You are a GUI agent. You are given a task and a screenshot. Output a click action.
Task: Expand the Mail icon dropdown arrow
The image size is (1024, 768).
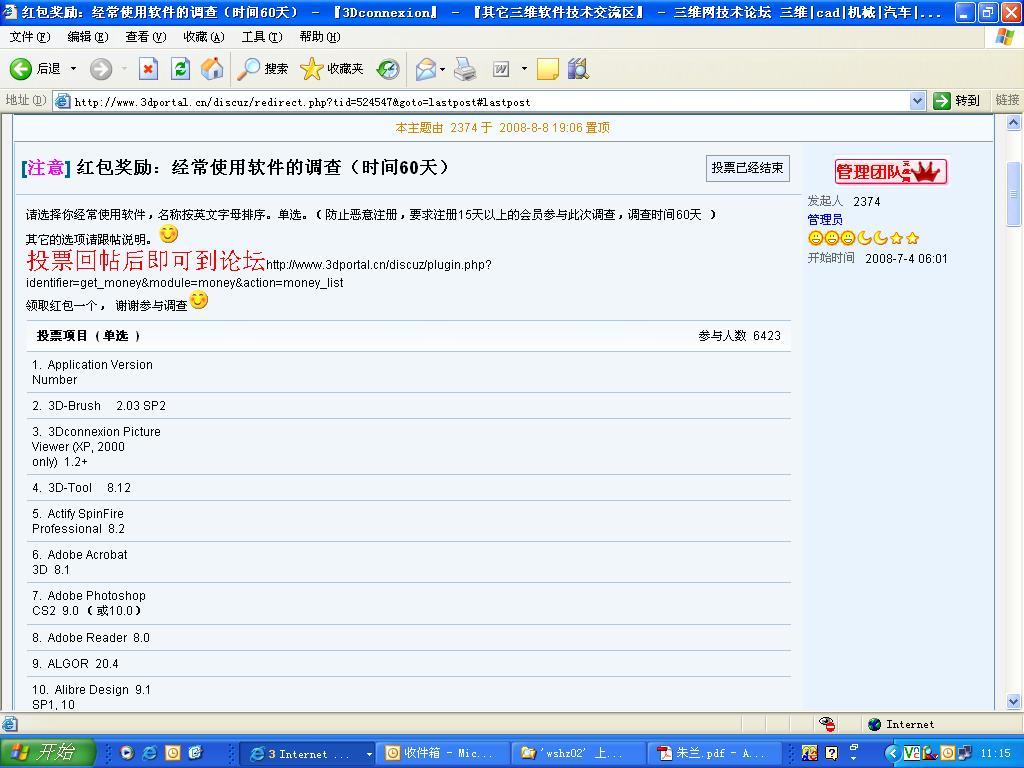tap(442, 69)
